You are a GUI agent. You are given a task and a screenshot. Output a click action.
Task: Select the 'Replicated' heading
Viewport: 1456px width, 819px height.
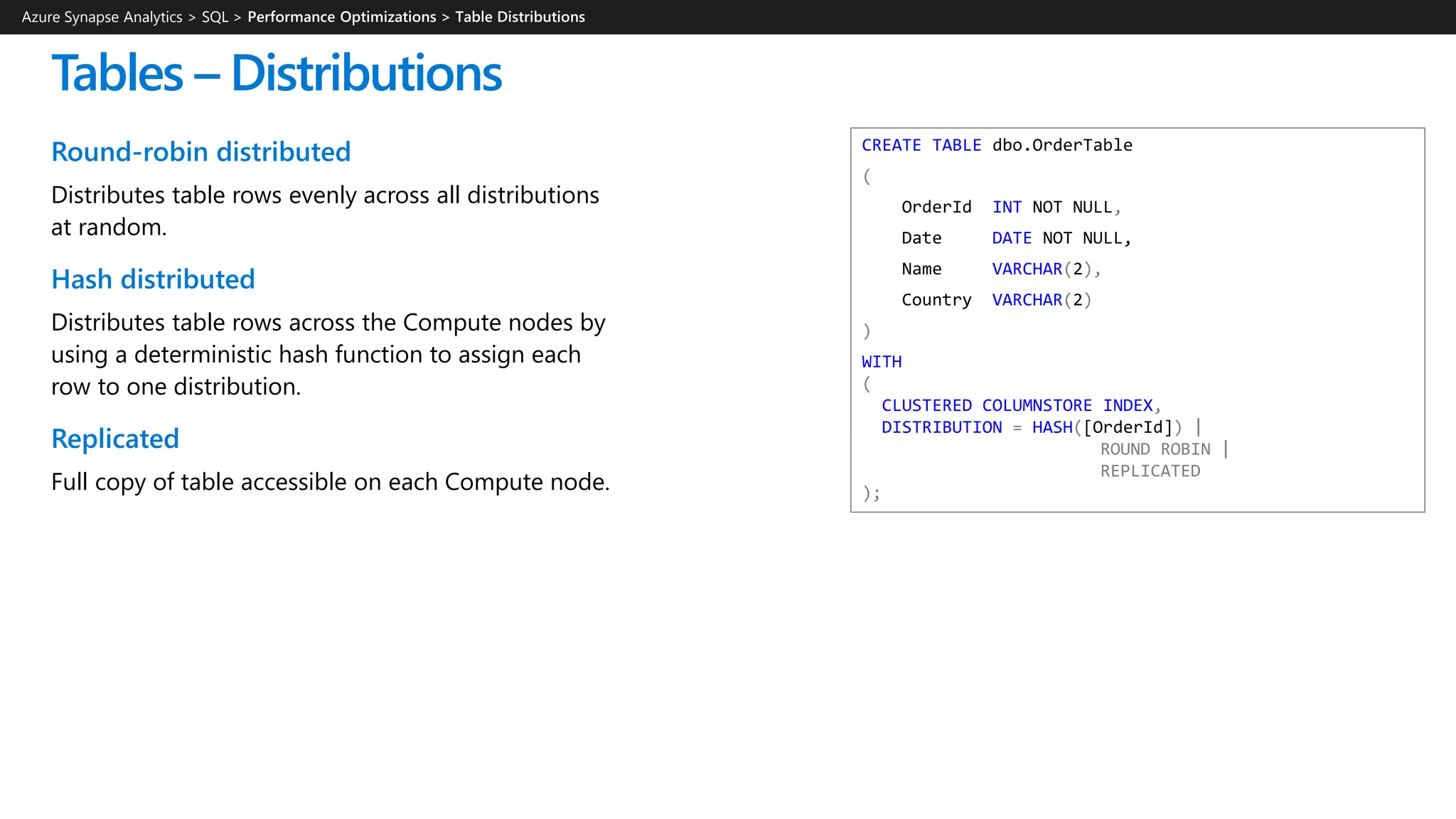coord(115,439)
